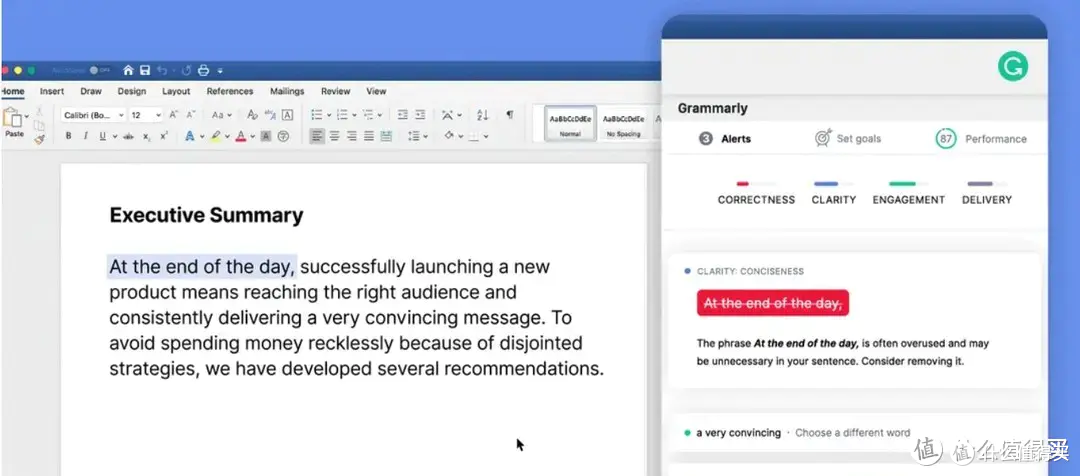1080x476 pixels.
Task: Activate the Format Painter brush
Action: pos(39,138)
